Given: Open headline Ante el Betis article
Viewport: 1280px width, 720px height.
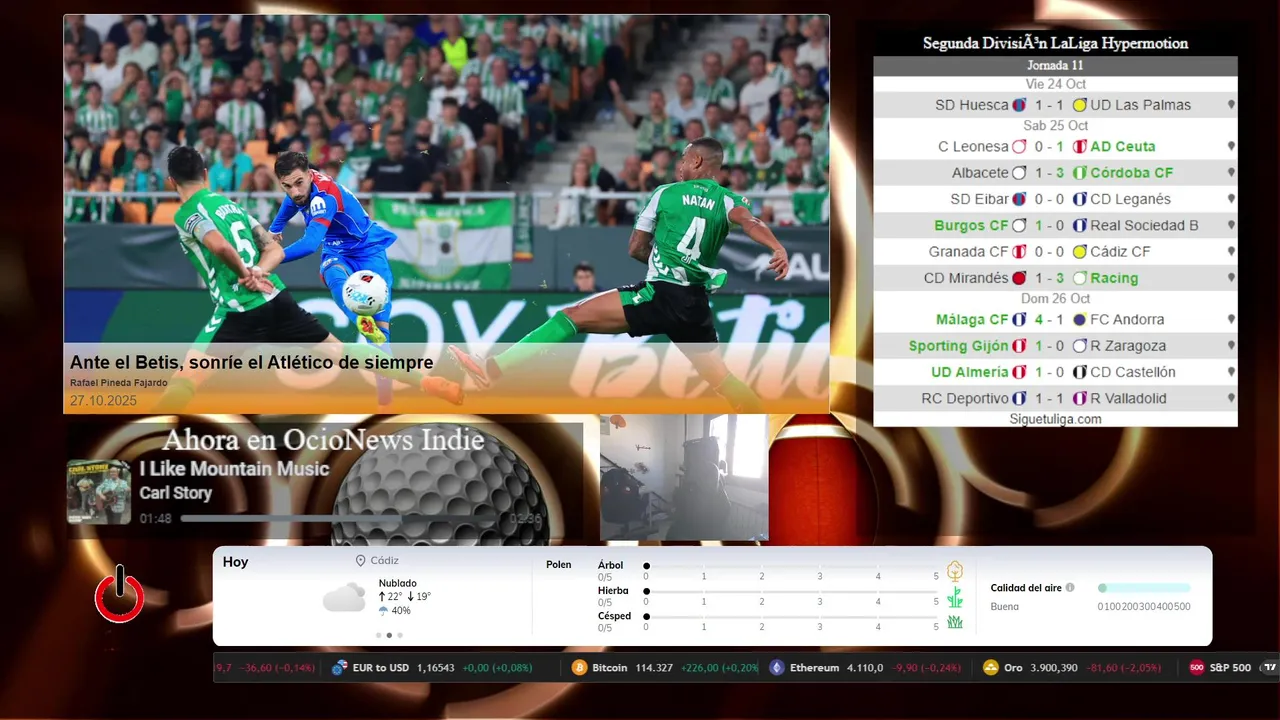Looking at the screenshot, I should pyautogui.click(x=251, y=362).
